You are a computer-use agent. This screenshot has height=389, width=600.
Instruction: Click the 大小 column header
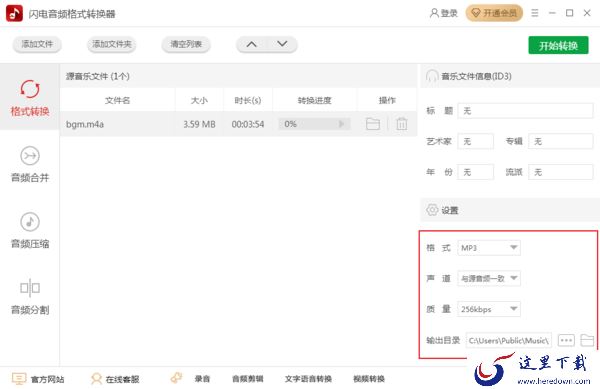[x=199, y=100]
